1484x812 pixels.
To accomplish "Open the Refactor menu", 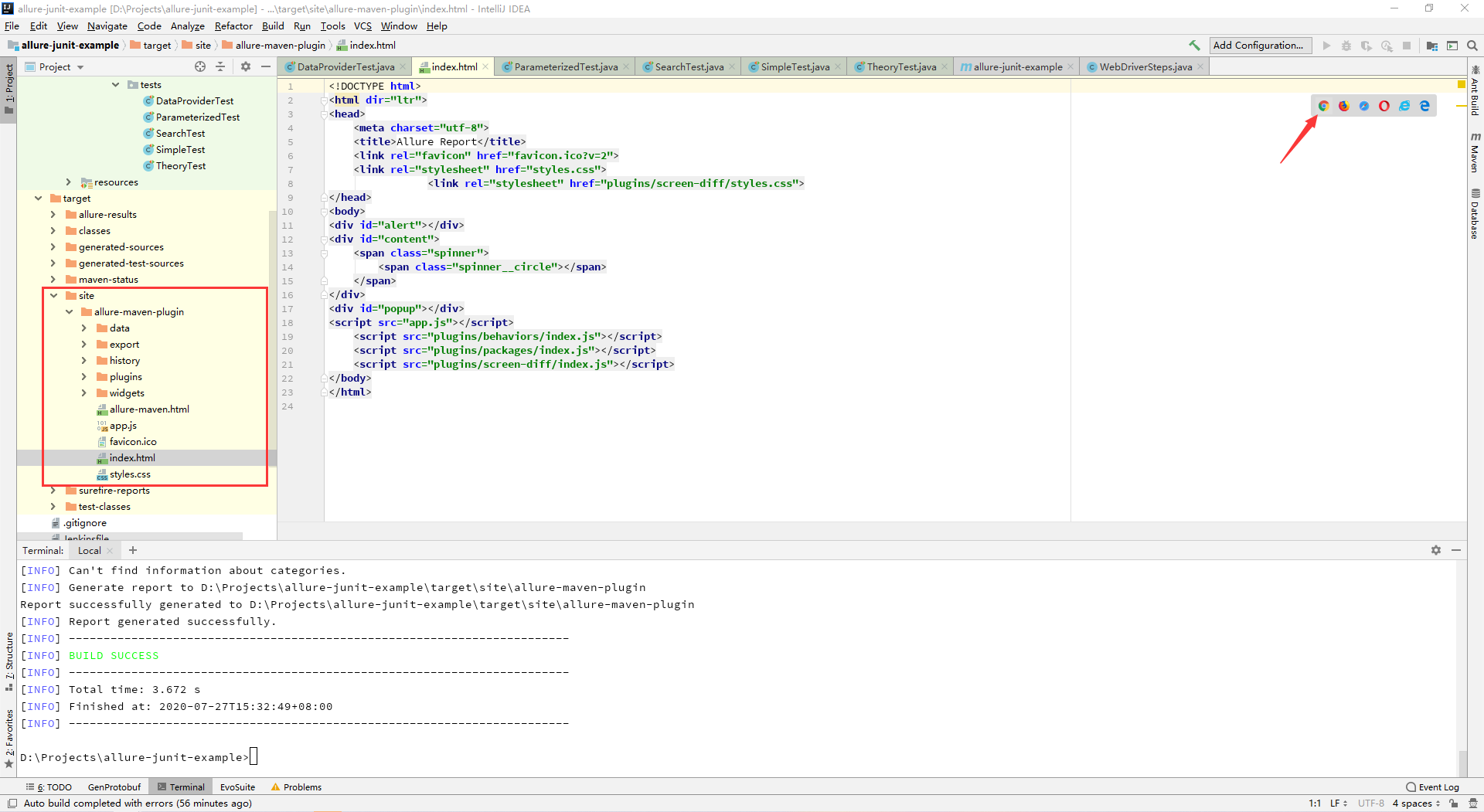I will pyautogui.click(x=233, y=26).
